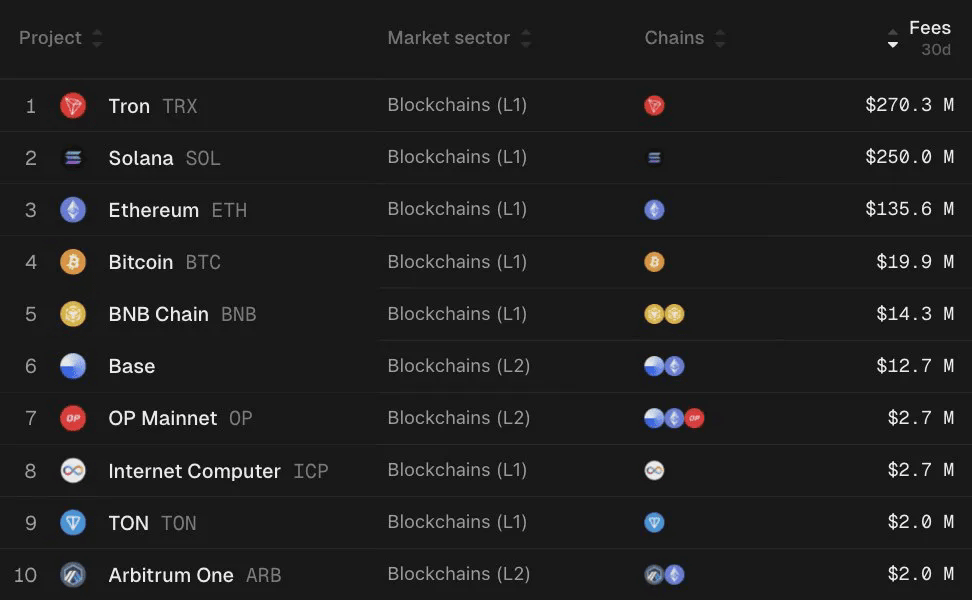Open the Solana SOL project link

(164, 158)
